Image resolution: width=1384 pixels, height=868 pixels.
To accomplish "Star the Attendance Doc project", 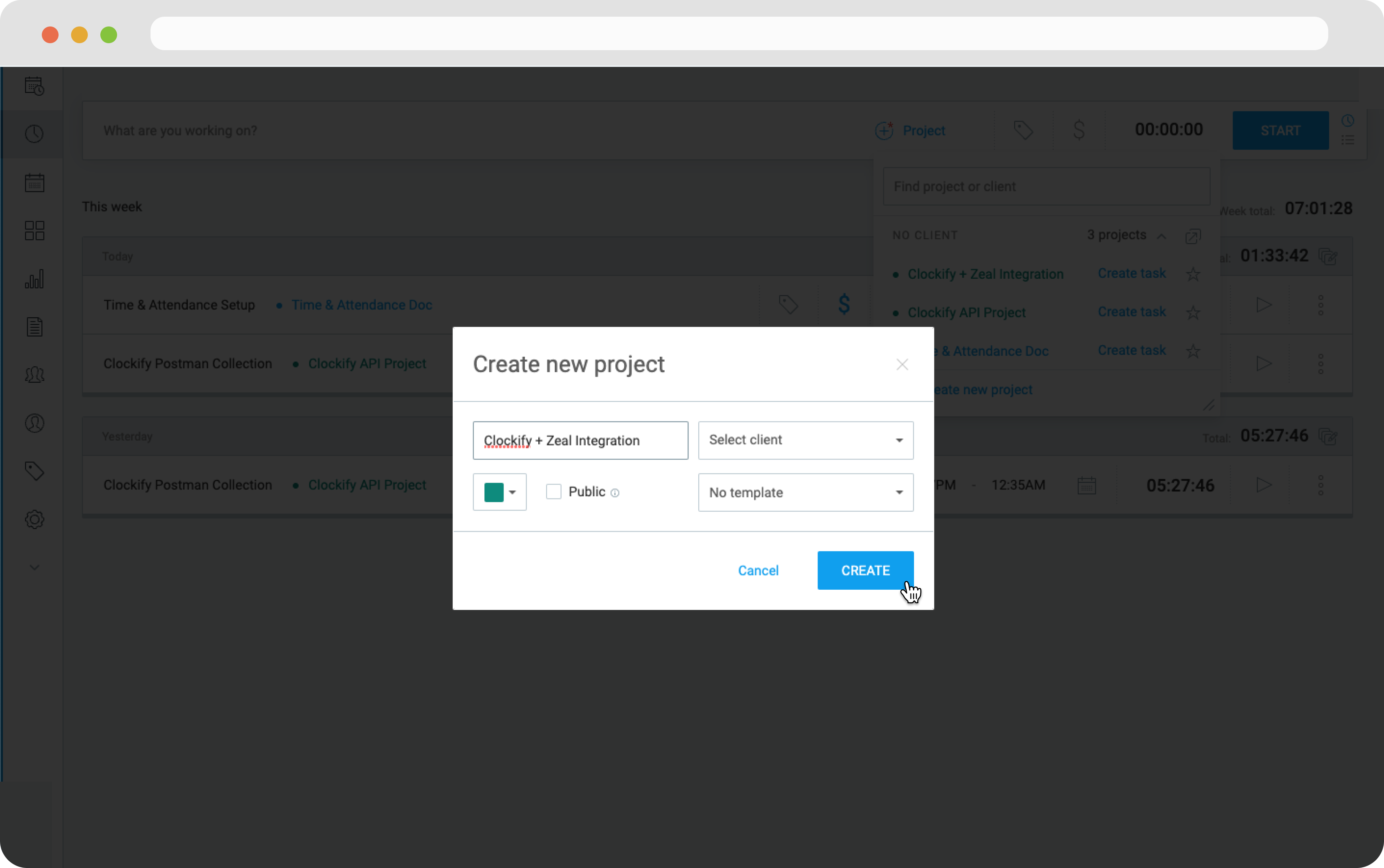I will point(1193,351).
